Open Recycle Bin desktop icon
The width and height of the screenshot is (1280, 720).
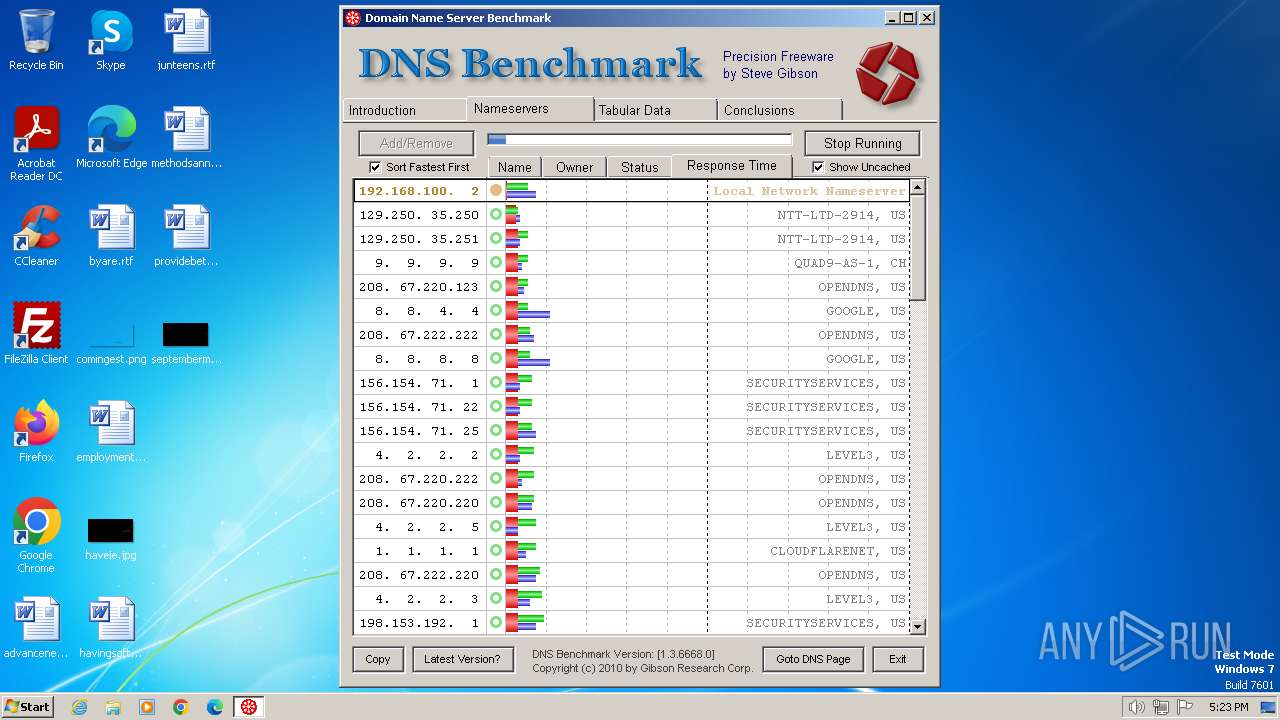tap(36, 40)
